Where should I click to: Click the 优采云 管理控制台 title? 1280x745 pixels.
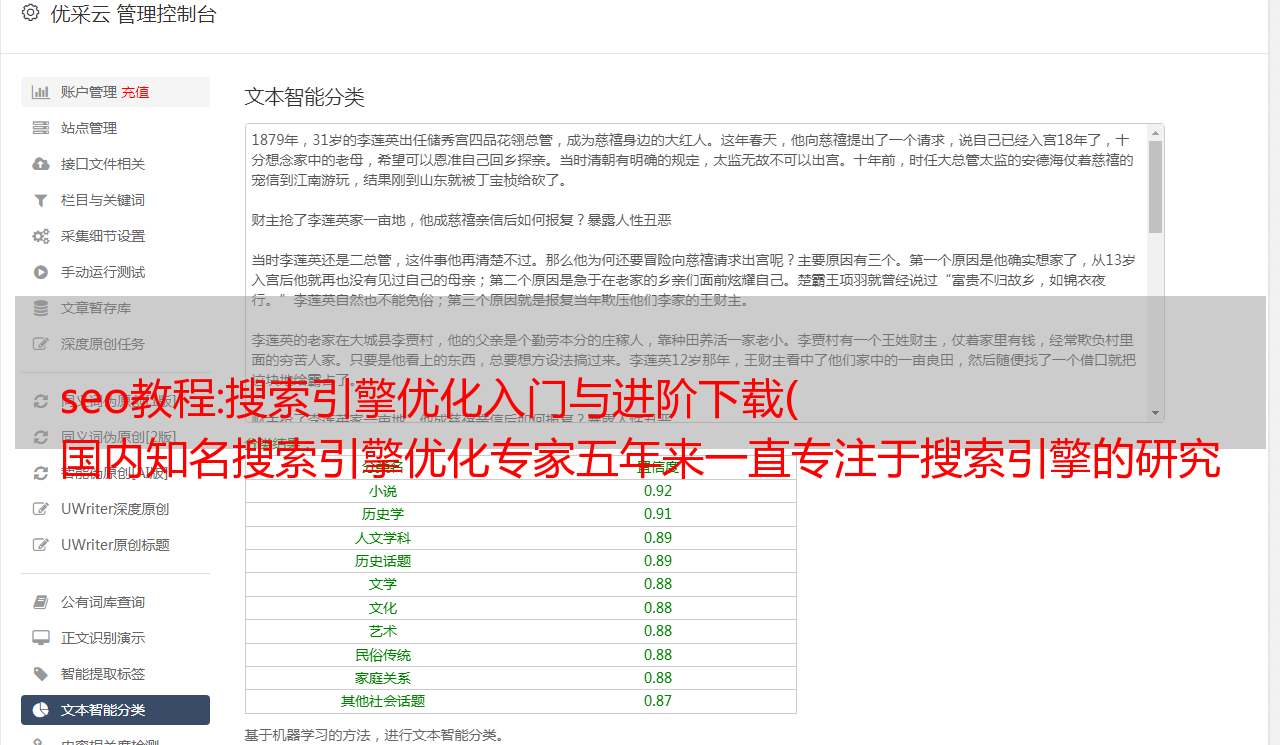133,14
